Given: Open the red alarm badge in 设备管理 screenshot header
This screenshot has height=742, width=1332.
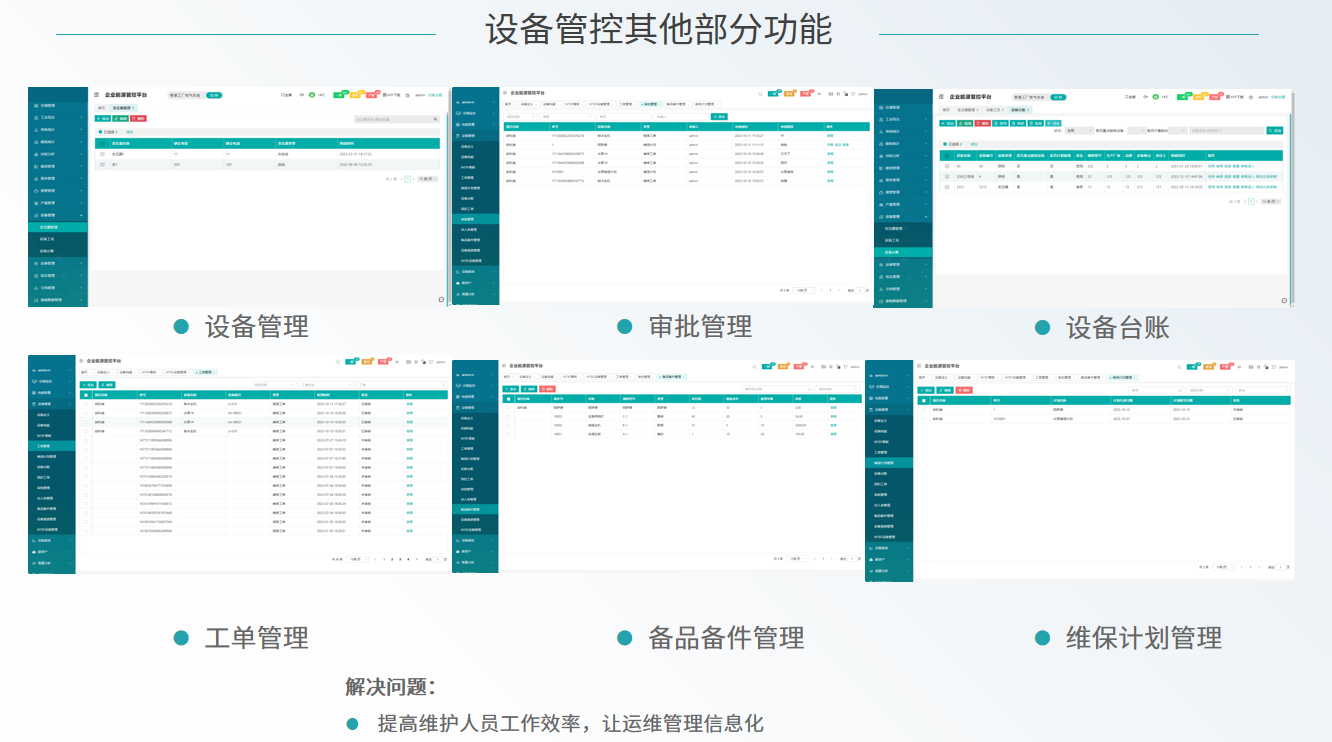Looking at the screenshot, I should (372, 95).
